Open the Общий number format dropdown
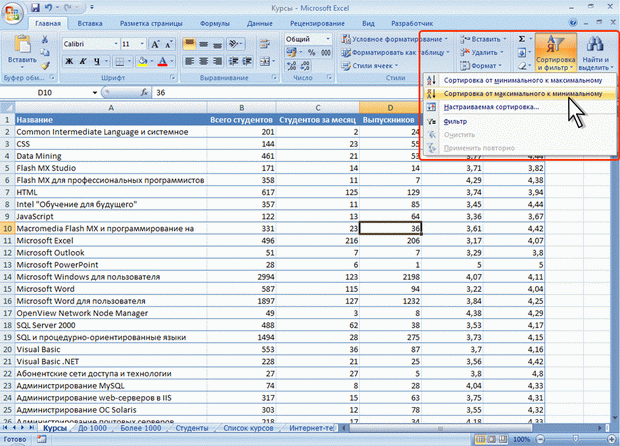The image size is (620, 446). coord(328,39)
